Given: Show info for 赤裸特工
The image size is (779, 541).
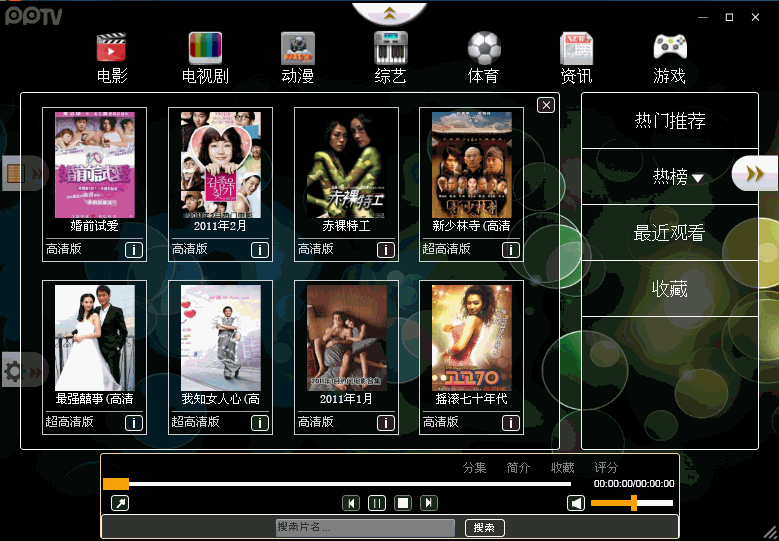Looking at the screenshot, I should (x=386, y=250).
